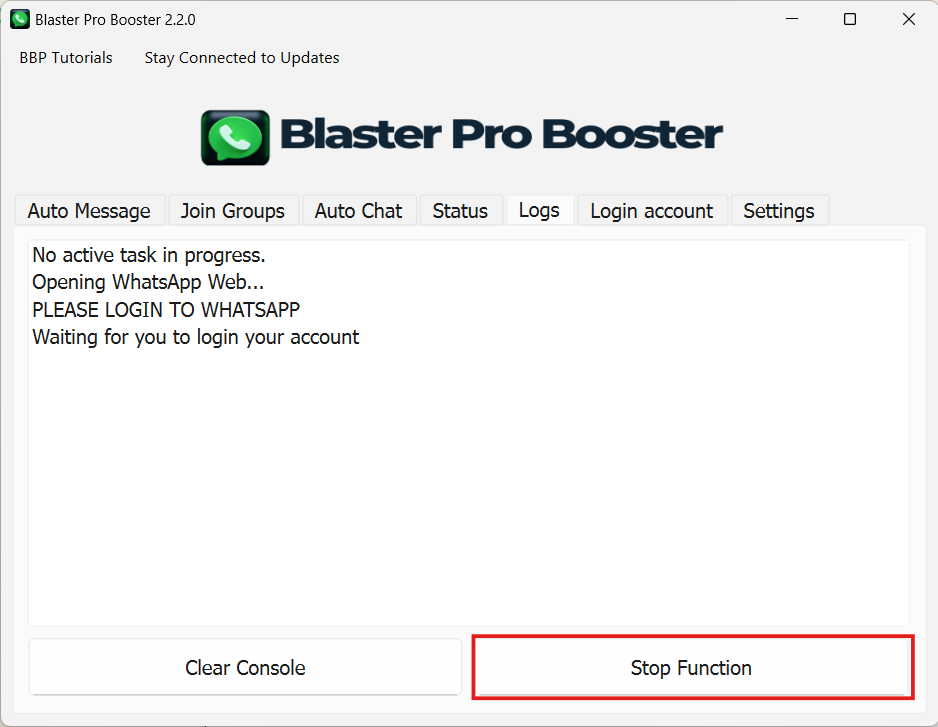Switch to the Auto Message tab
The width and height of the screenshot is (938, 727).
point(90,211)
